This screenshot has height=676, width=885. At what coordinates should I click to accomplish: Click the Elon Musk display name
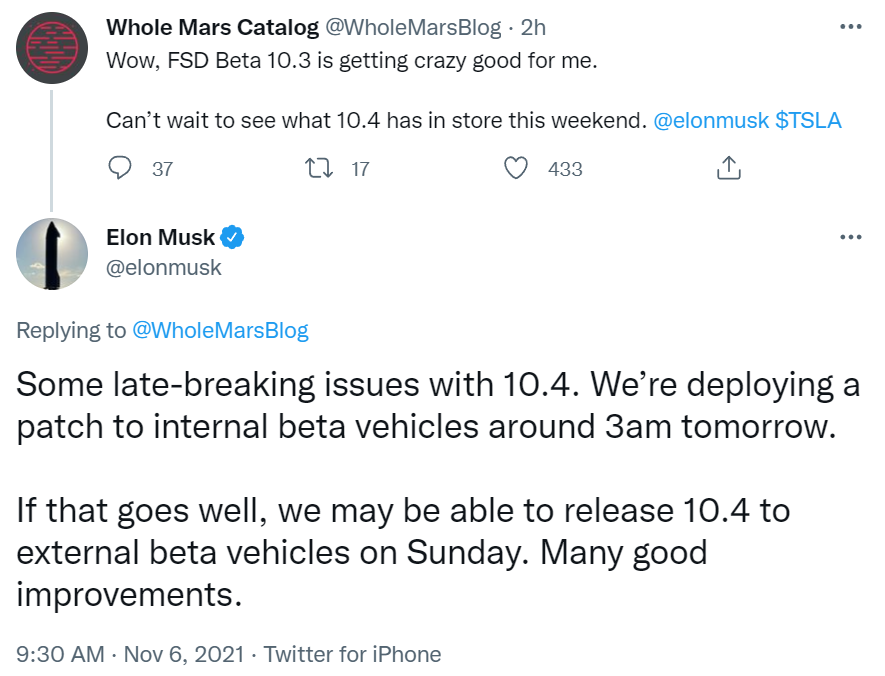[160, 237]
